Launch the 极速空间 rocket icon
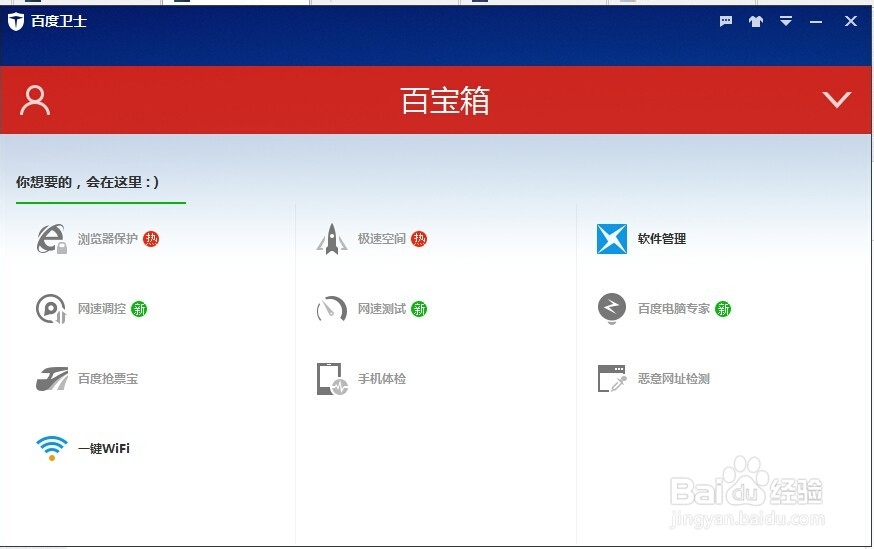874x549 pixels. coord(332,239)
